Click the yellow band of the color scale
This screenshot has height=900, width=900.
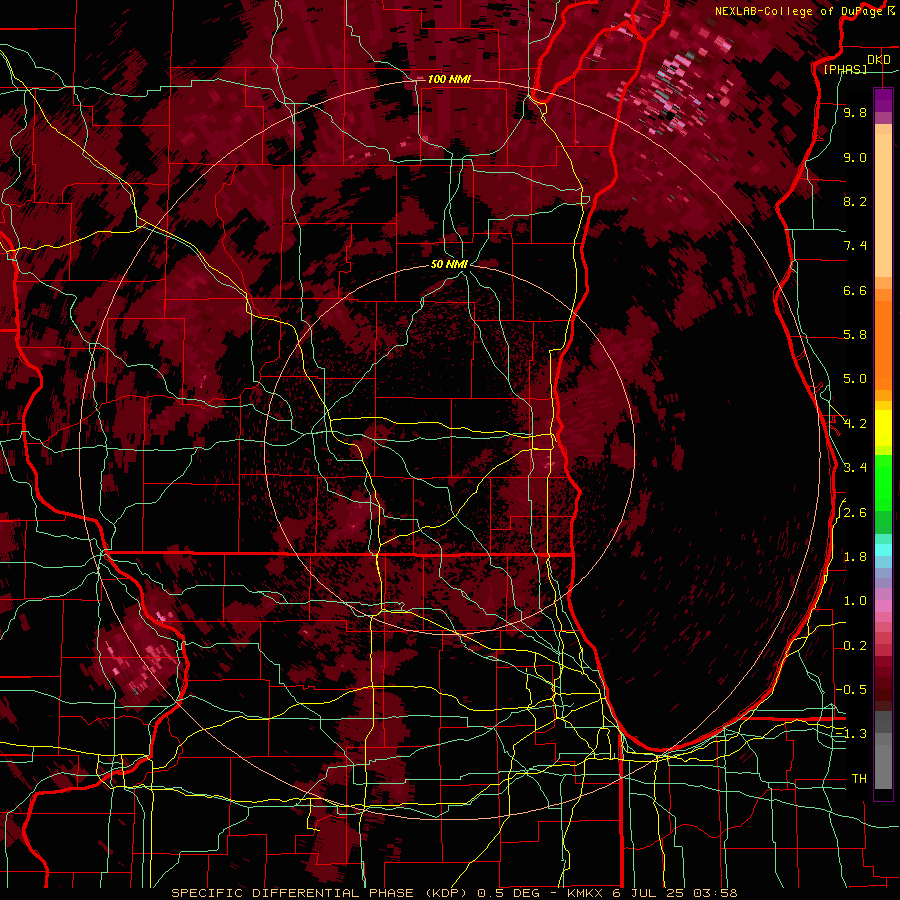click(x=883, y=428)
